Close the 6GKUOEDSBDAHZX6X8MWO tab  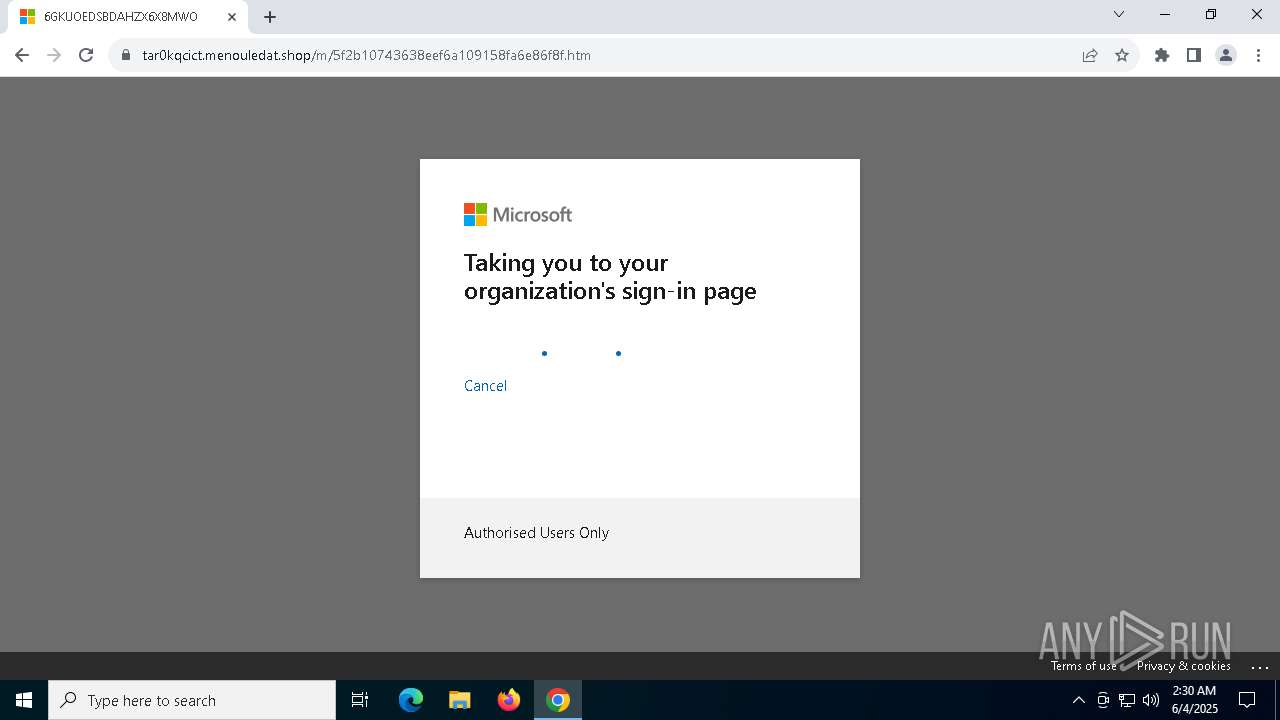point(232,17)
